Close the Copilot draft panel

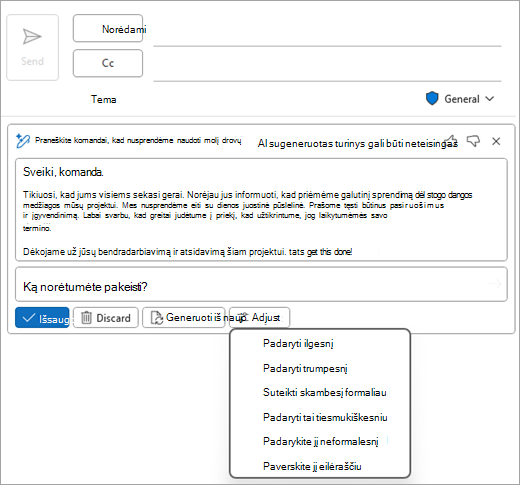(x=496, y=141)
